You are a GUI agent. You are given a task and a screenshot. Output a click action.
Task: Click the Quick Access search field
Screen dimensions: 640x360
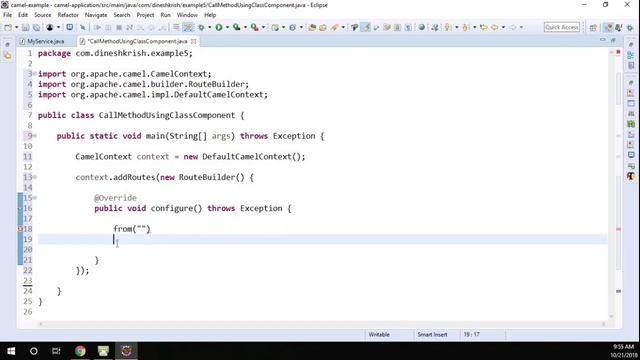(x=562, y=27)
